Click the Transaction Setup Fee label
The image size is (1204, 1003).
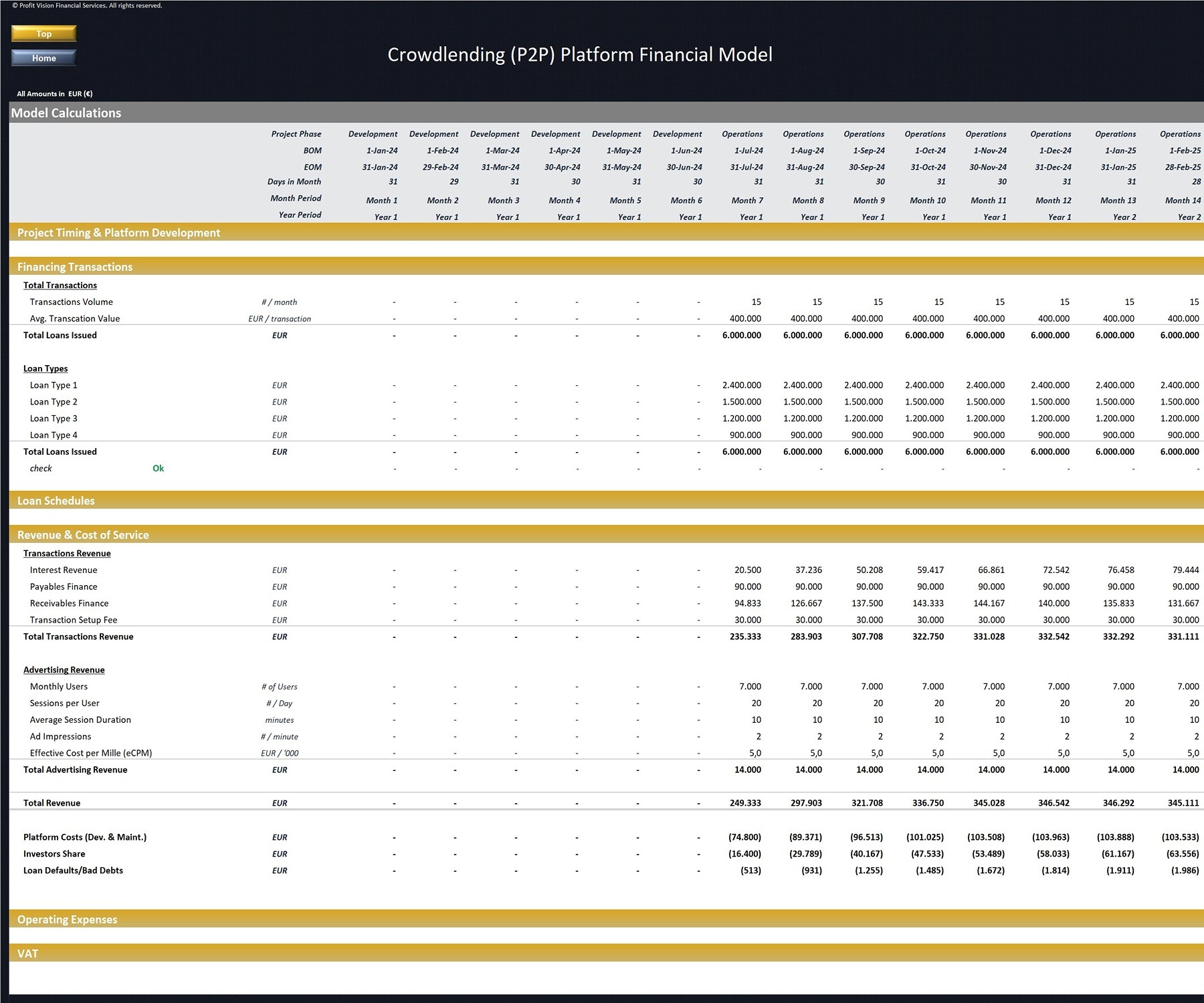74,621
